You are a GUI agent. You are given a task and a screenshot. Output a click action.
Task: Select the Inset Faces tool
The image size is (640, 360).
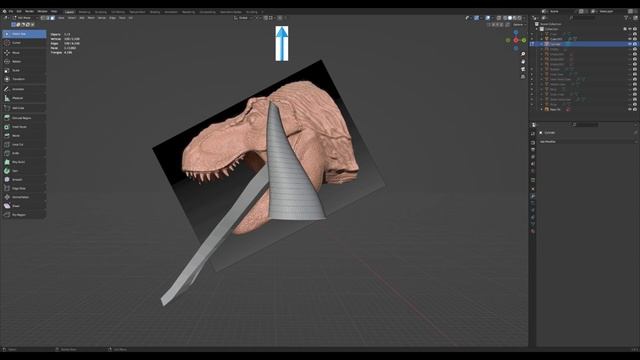24,127
